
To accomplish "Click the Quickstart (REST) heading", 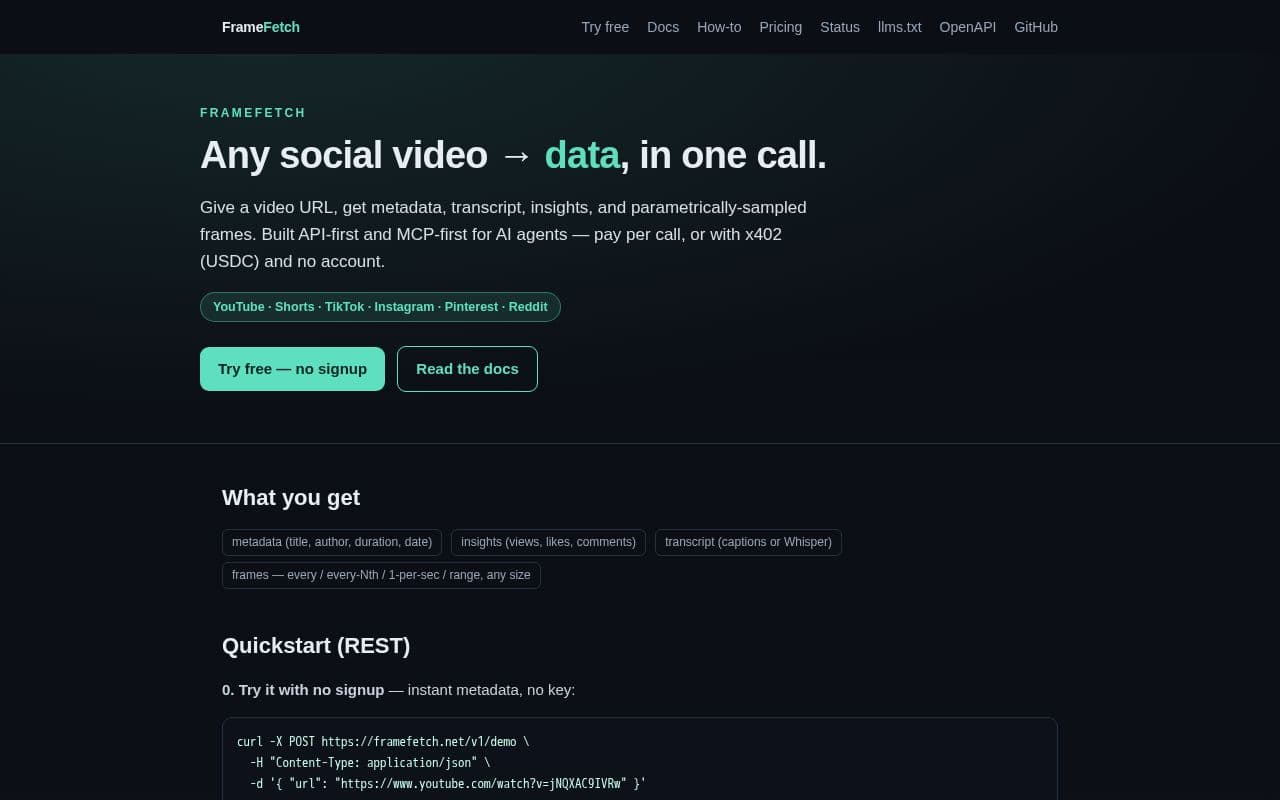I will 316,646.
